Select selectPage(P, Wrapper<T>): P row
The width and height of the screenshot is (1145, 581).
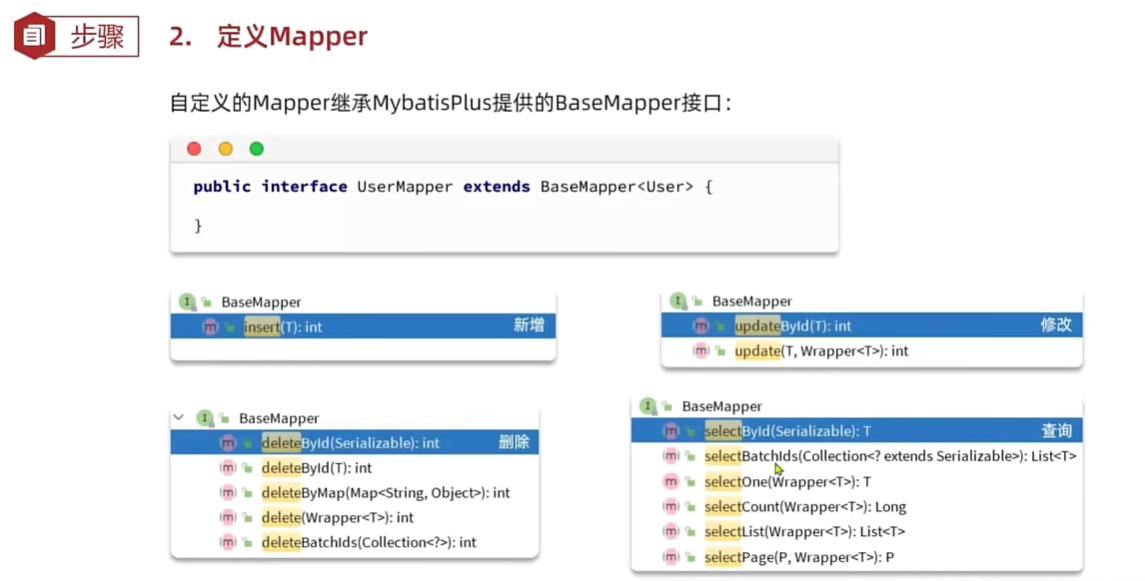point(857,557)
